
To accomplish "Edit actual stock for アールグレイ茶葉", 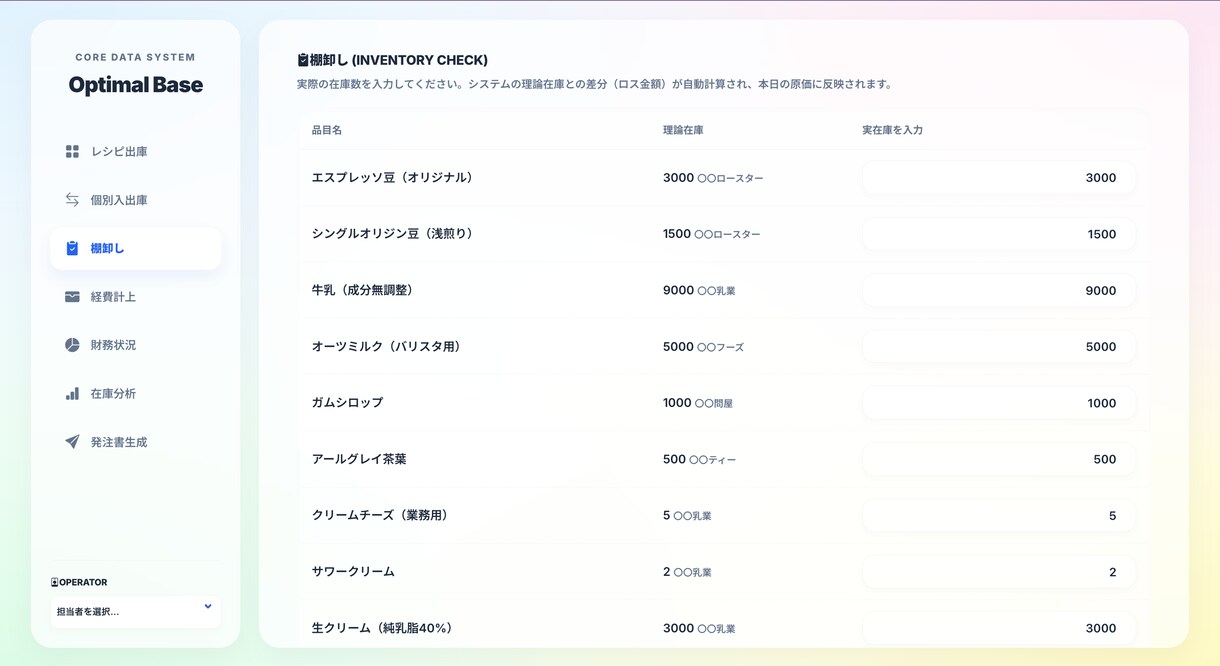I will click(998, 459).
